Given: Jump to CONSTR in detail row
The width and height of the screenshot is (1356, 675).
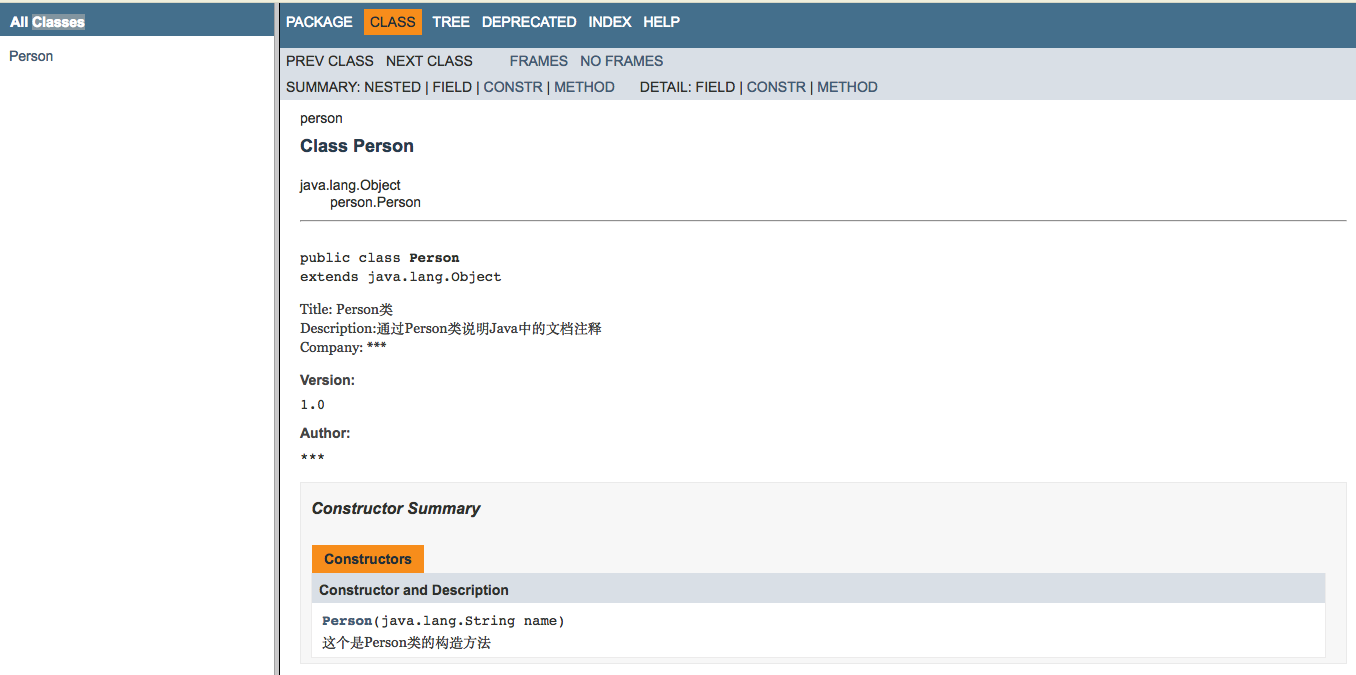Looking at the screenshot, I should click(x=776, y=87).
